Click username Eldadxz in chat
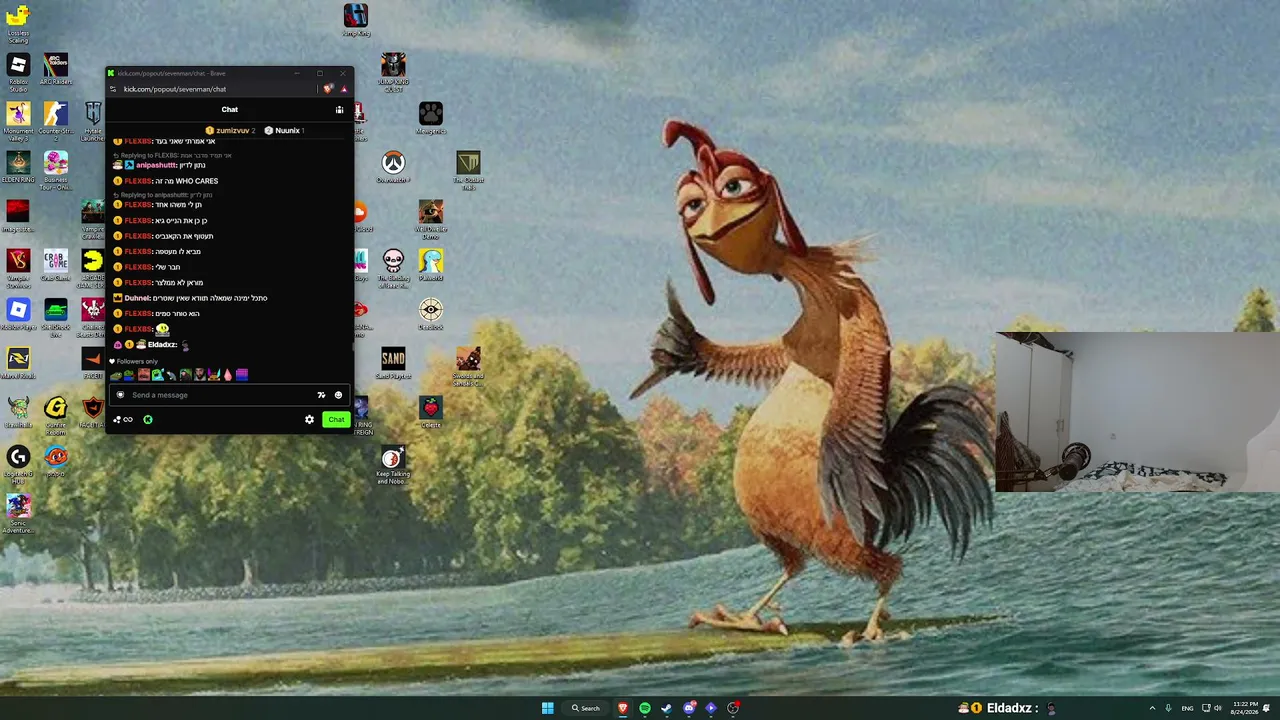1280x720 pixels. pos(162,345)
